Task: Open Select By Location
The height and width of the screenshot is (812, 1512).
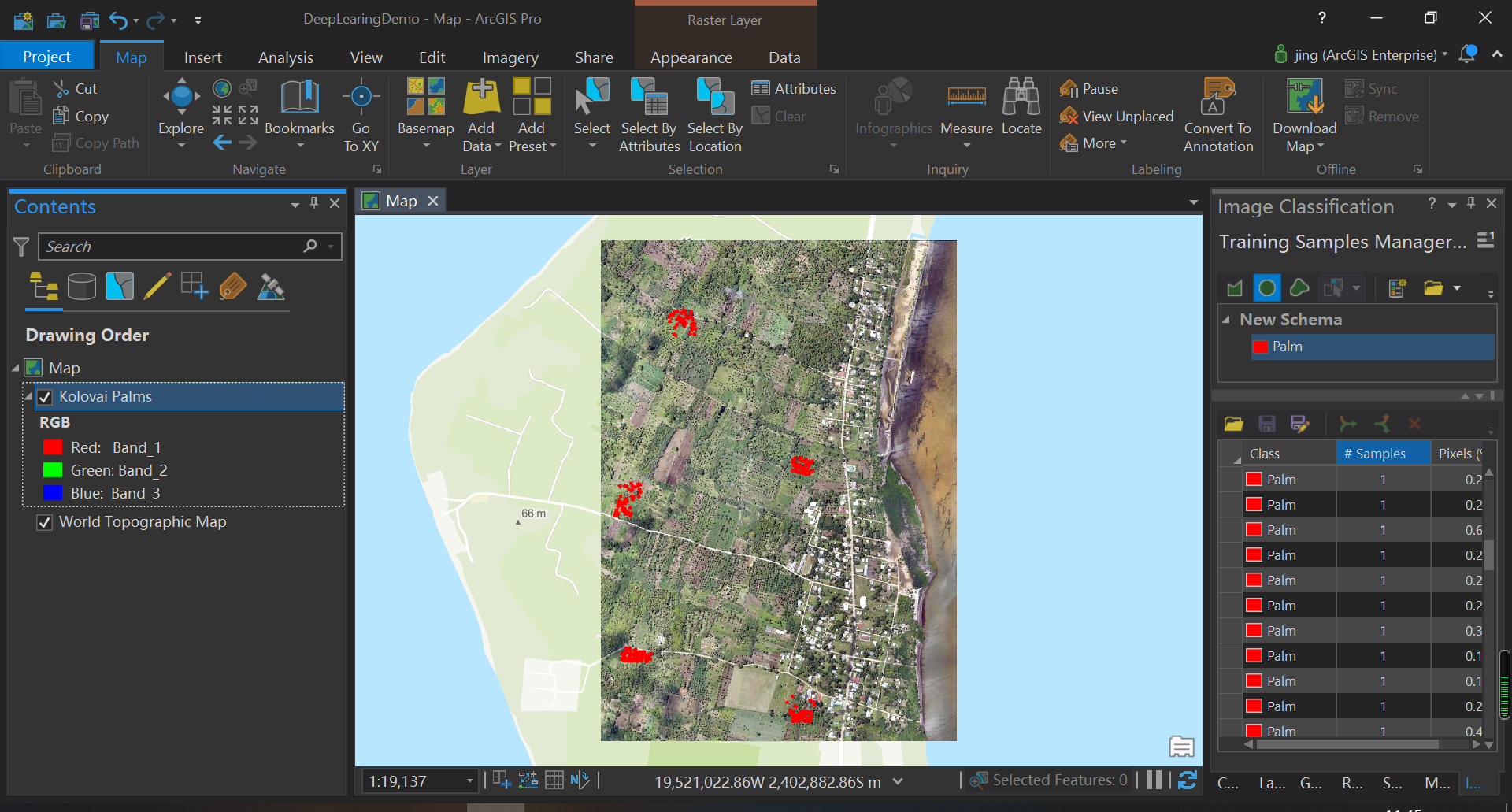Action: [715, 114]
